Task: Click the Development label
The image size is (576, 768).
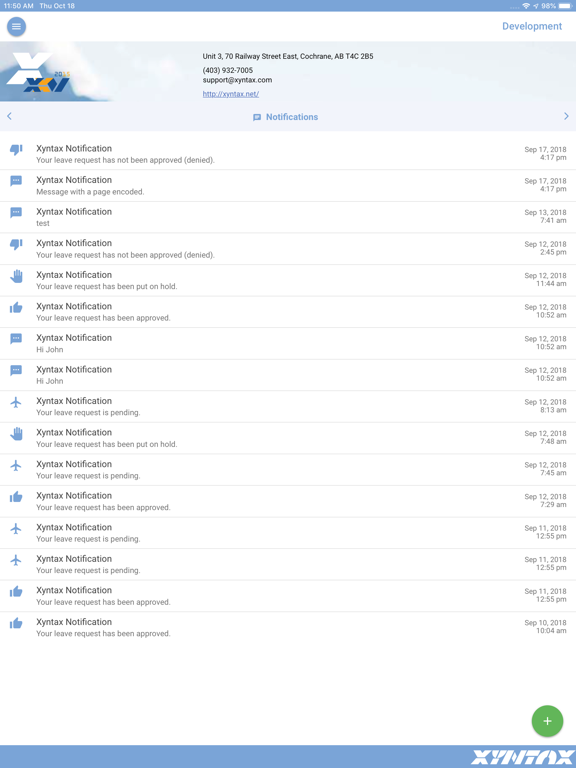Action: [x=532, y=26]
